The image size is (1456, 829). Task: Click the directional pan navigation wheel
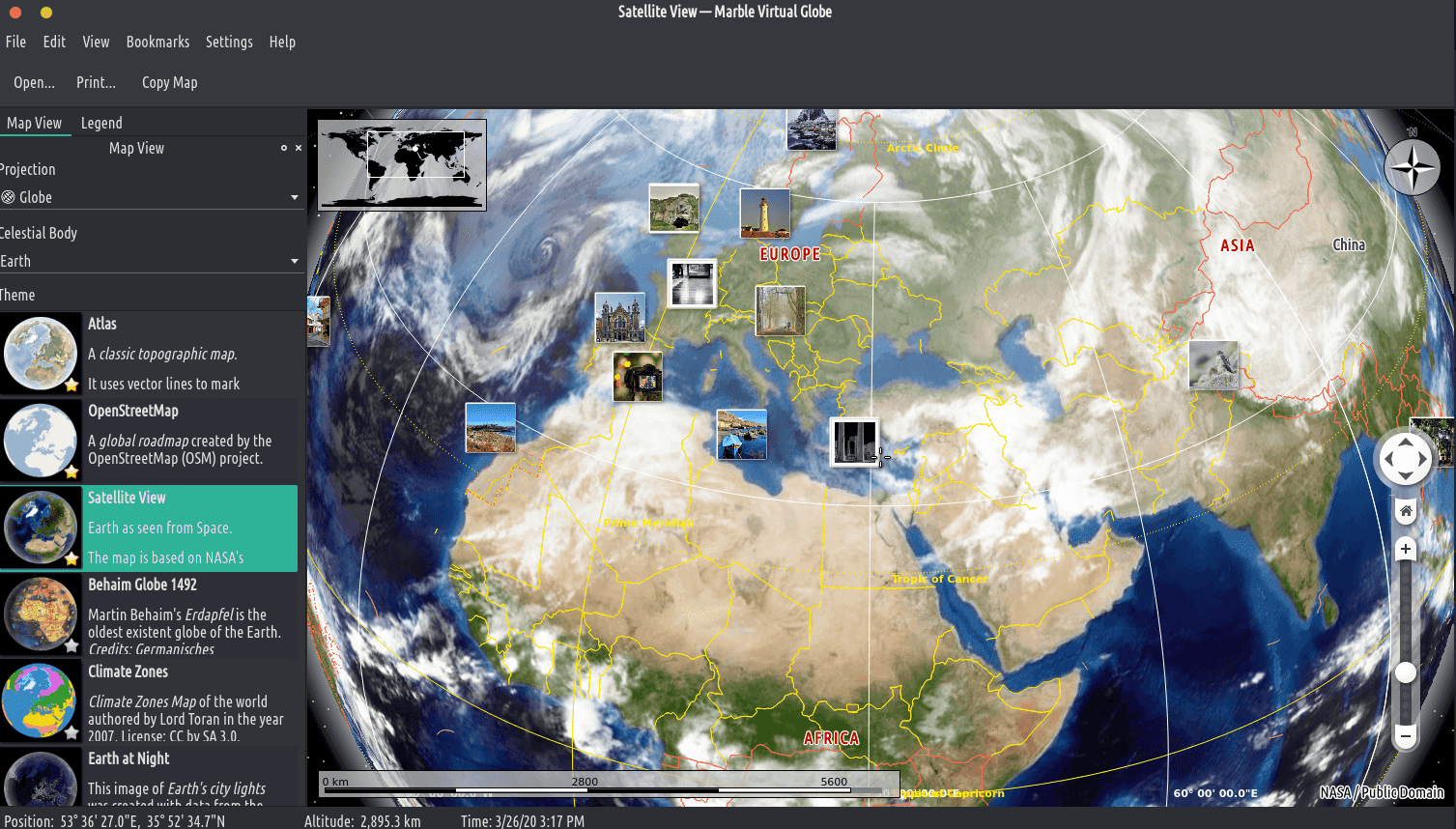[1405, 459]
